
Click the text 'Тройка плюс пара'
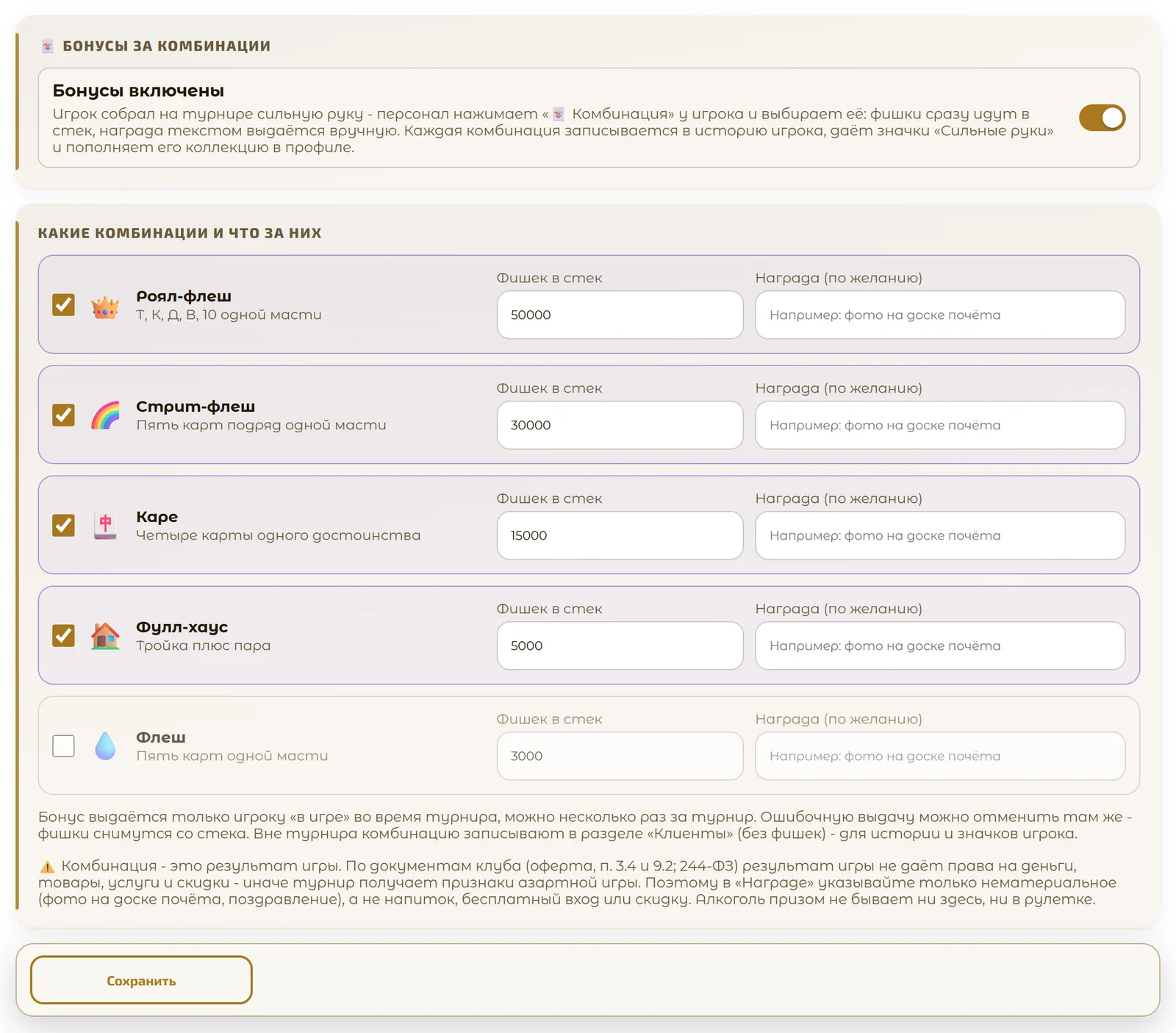pyautogui.click(x=203, y=646)
